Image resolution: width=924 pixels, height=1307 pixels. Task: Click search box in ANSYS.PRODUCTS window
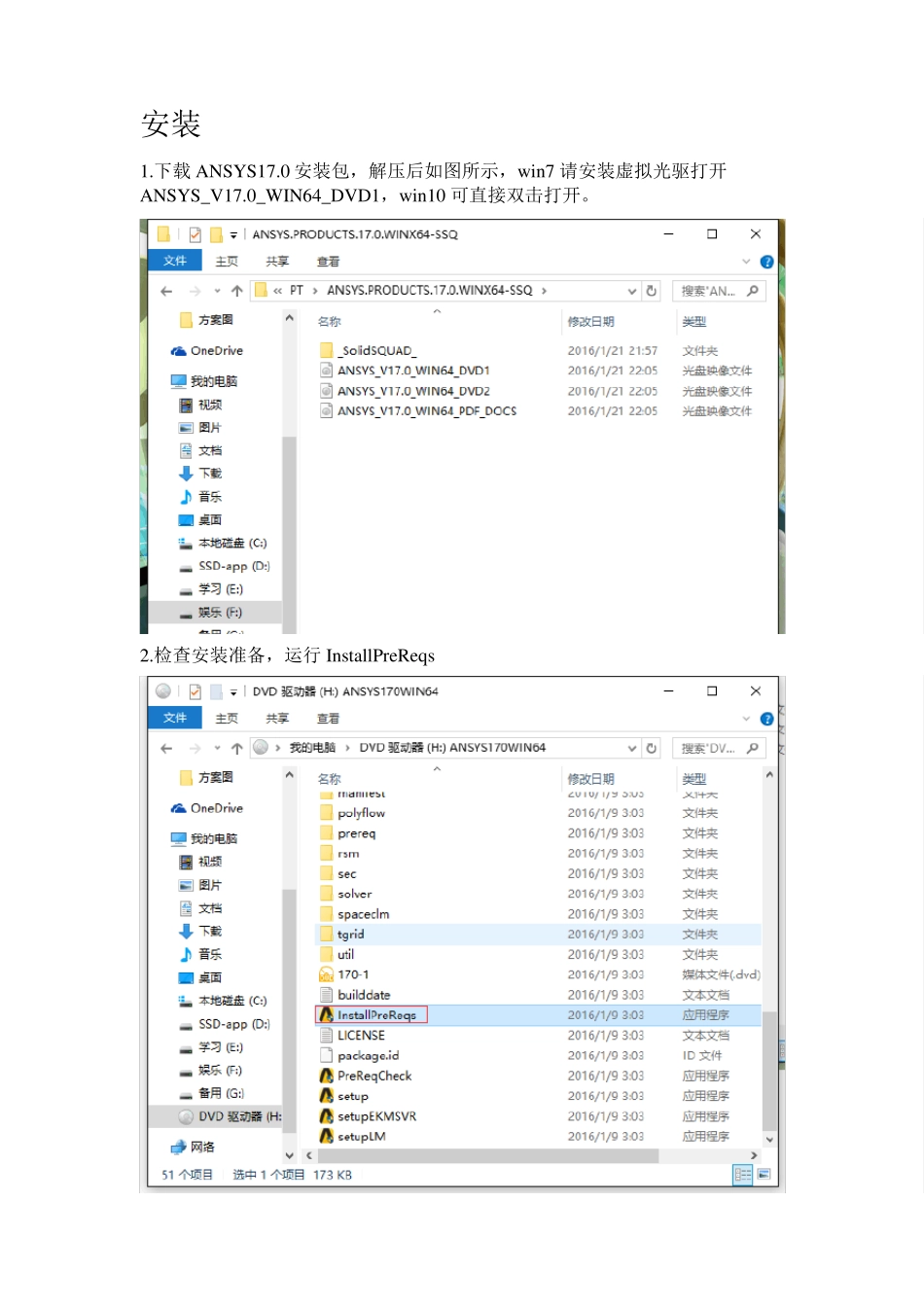(x=719, y=291)
